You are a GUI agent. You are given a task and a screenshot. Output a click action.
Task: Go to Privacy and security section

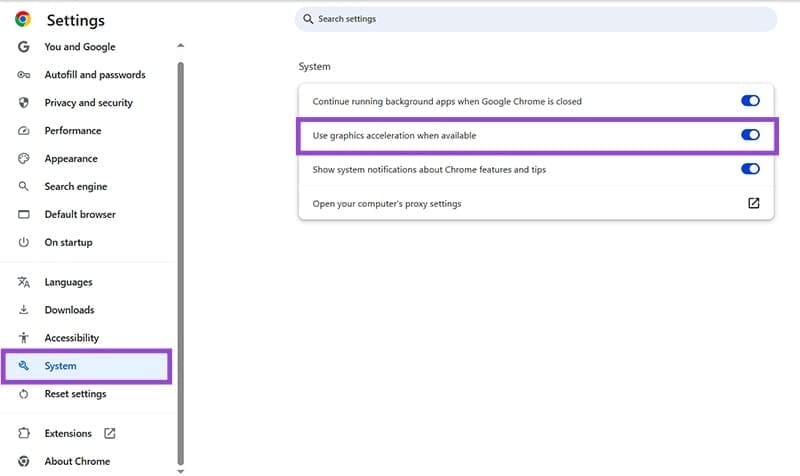(x=87, y=103)
